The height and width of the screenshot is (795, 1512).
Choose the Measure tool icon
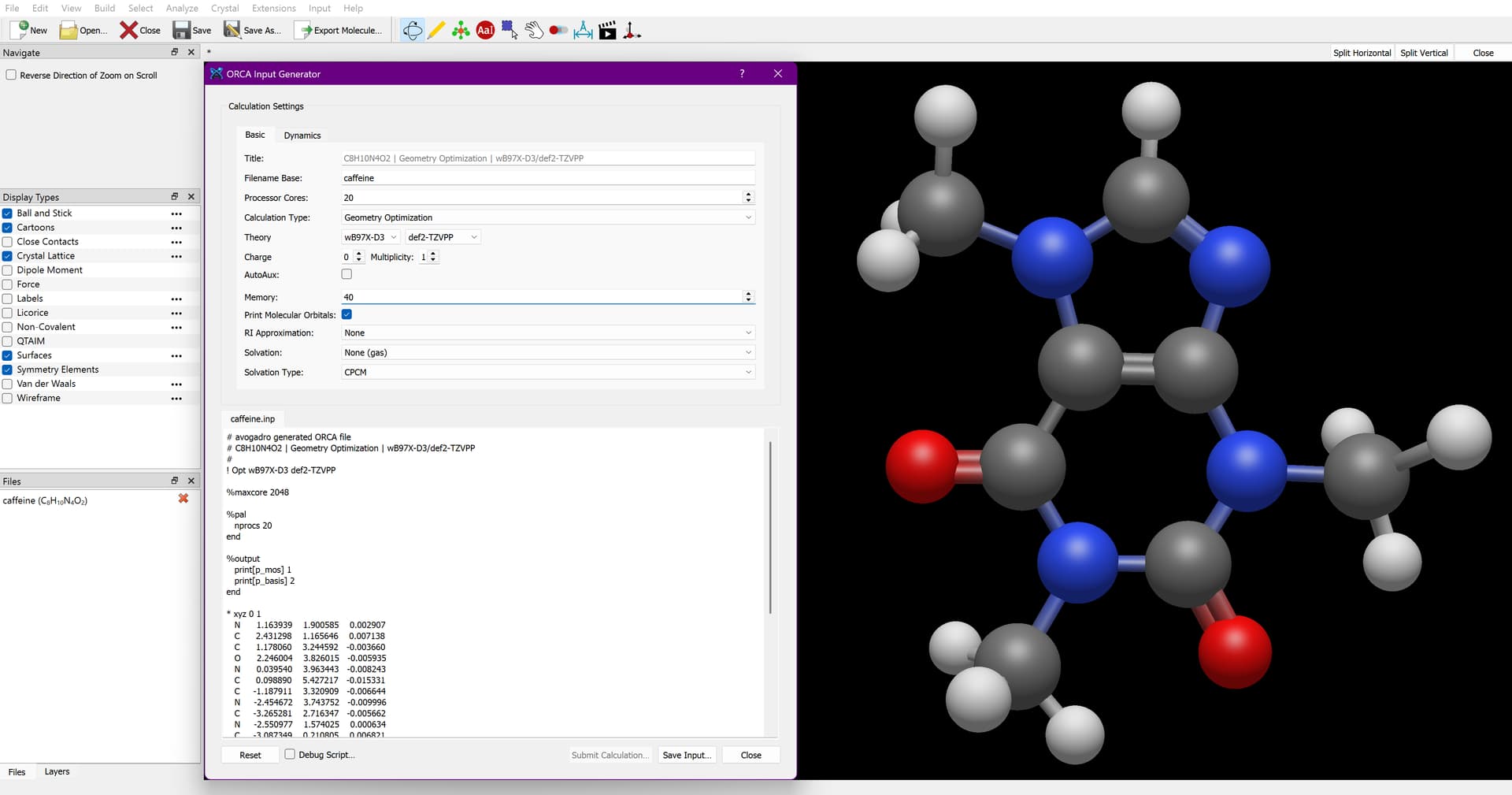pos(583,31)
